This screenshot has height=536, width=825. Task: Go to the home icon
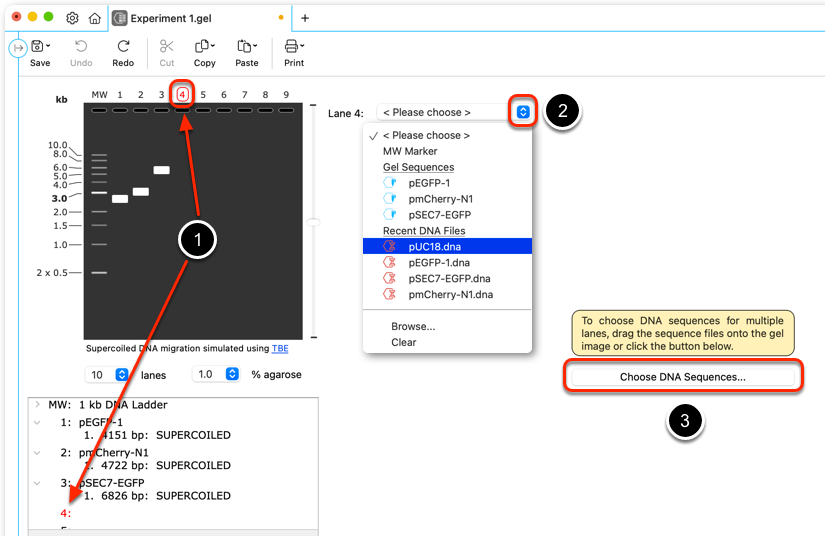click(95, 18)
